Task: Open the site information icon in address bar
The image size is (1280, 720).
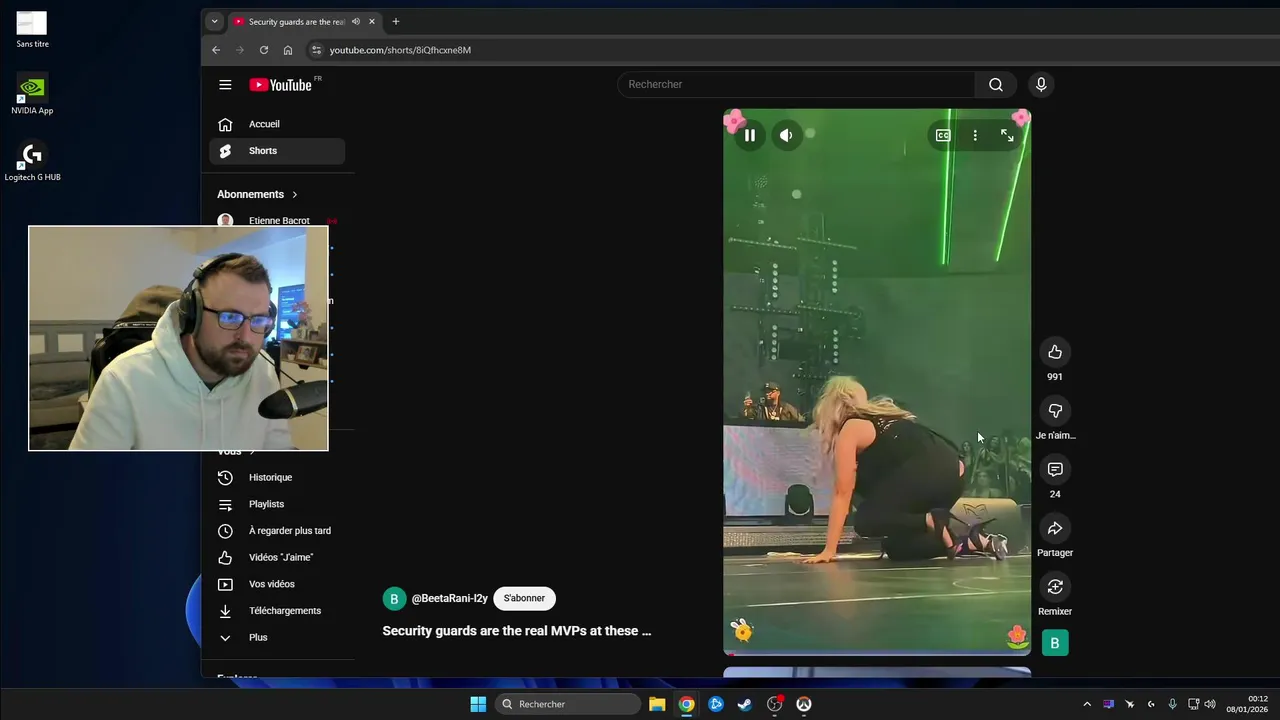Action: point(316,50)
